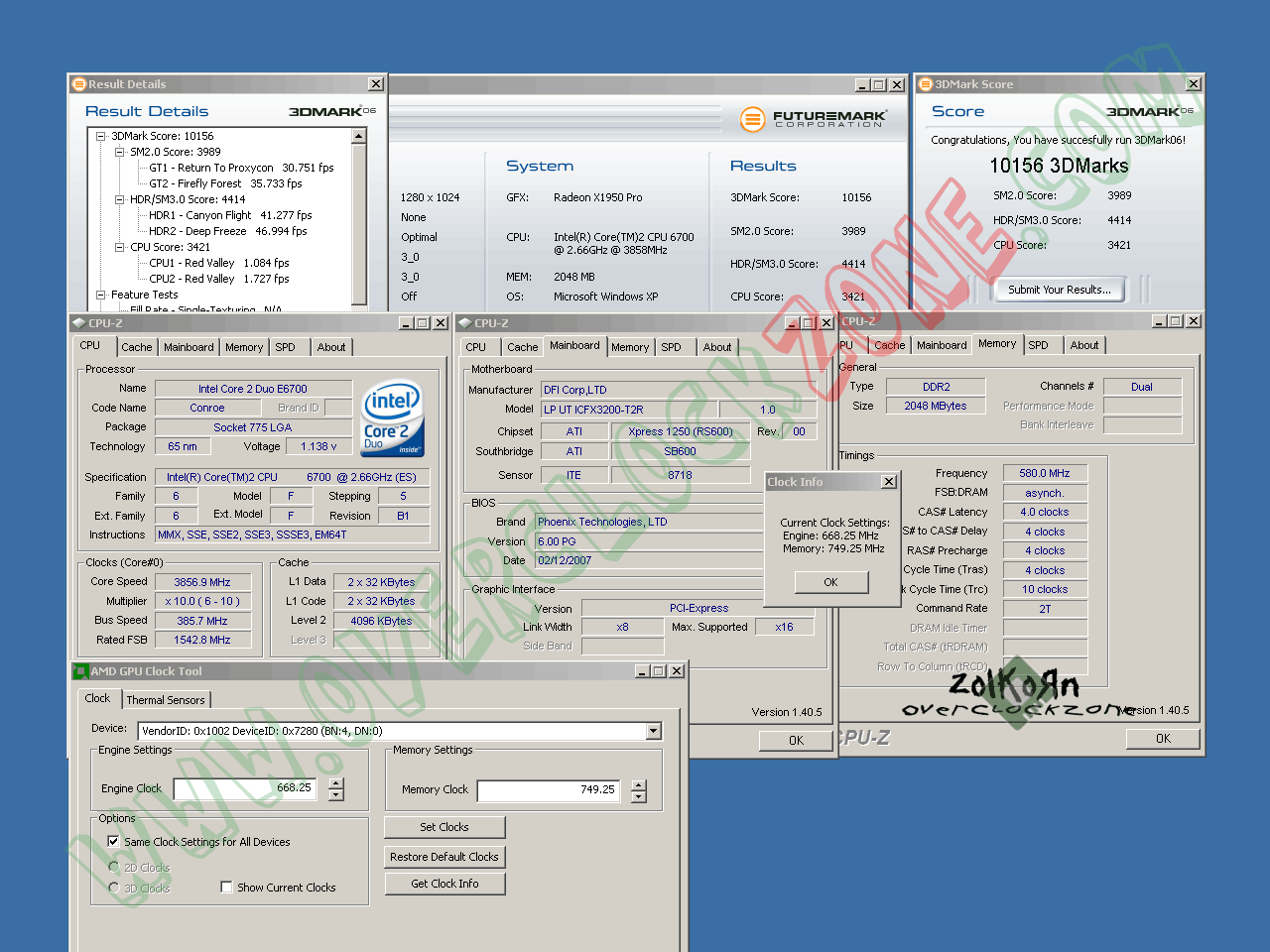Open SPD tab in middle CPU-Z window
Screen dimensions: 1270x952
coord(672,347)
